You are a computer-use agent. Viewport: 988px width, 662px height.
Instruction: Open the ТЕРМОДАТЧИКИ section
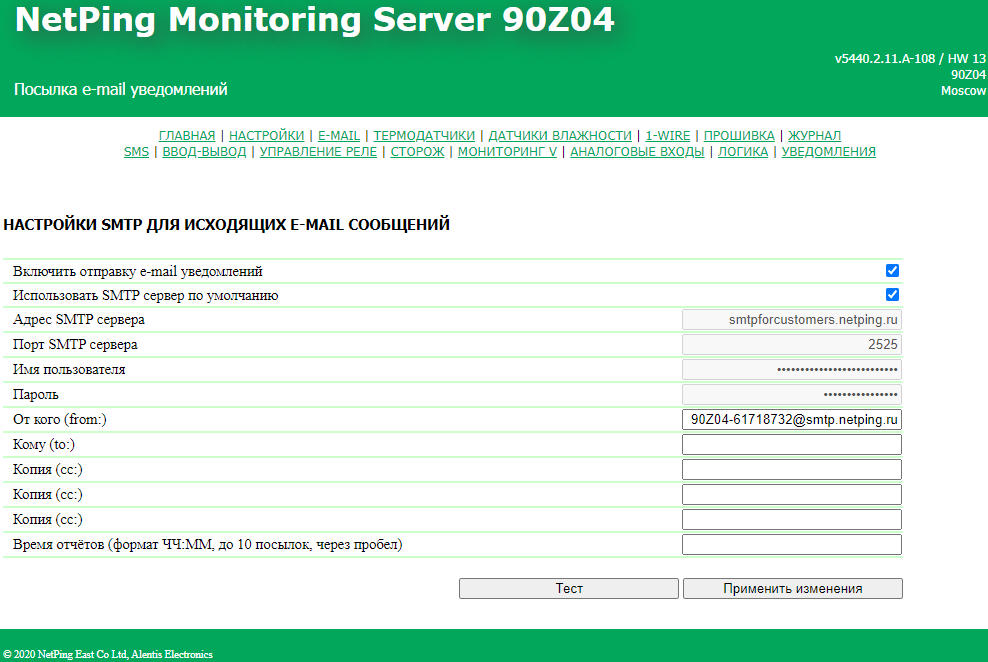424,136
